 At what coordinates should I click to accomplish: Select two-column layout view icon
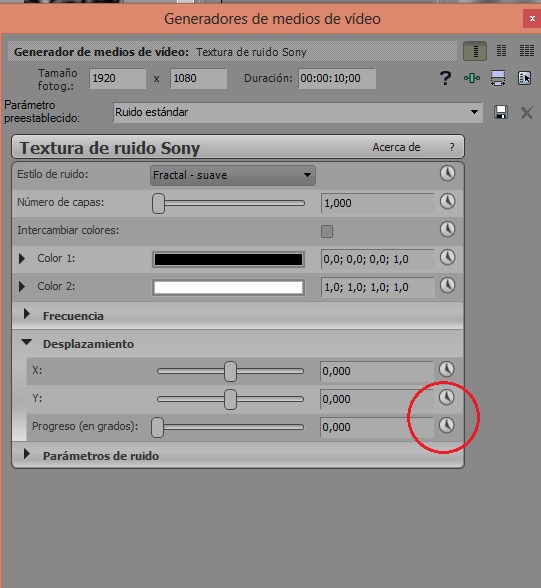coord(501,51)
